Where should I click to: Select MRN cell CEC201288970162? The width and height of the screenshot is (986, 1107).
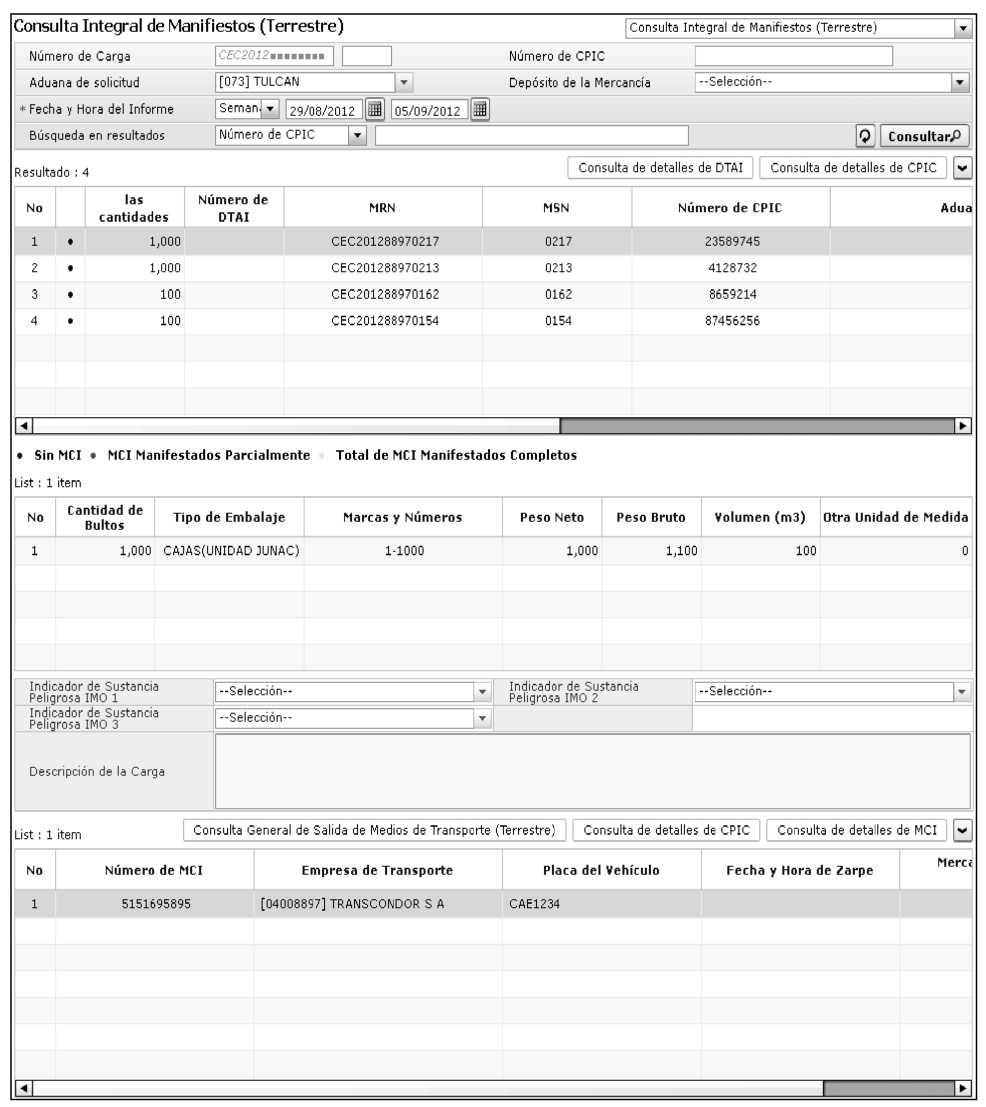(385, 294)
